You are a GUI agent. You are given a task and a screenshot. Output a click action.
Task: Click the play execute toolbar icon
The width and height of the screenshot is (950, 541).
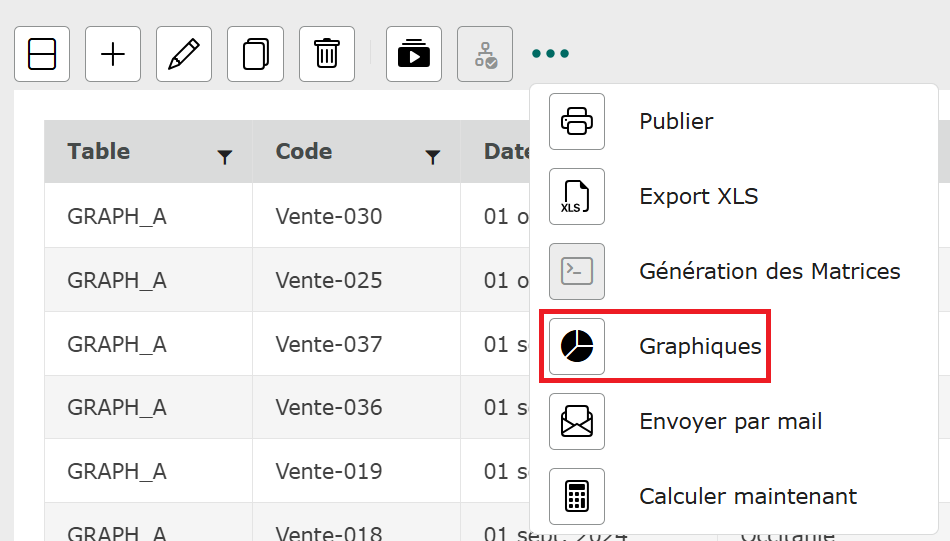click(413, 54)
